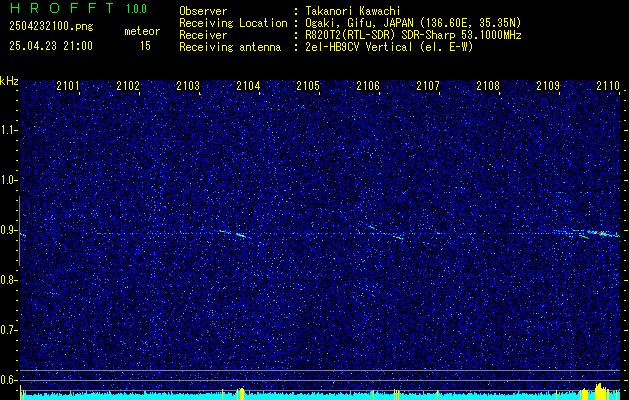Click the Observer field label
Screen dimensions: 629x400
203,11
